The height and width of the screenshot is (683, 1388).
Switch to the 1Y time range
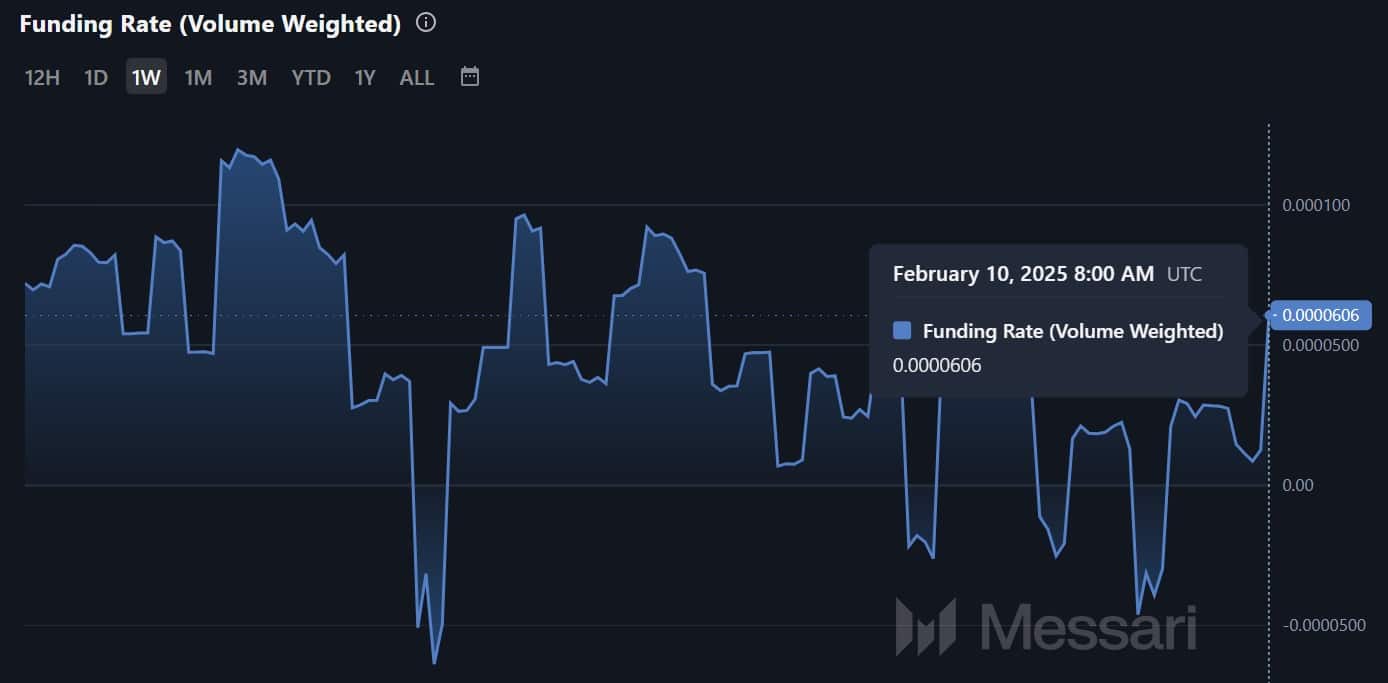tap(365, 77)
